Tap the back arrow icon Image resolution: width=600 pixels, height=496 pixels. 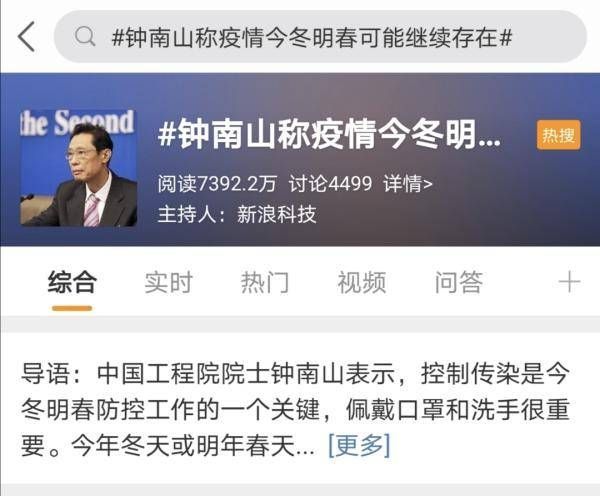[x=26, y=37]
